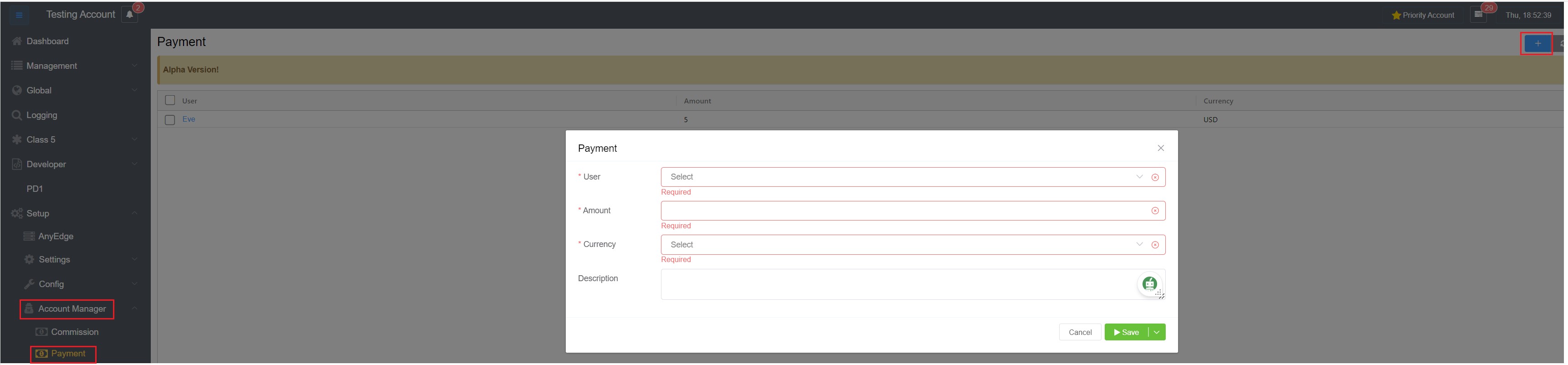Open Commission under Account Manager
This screenshot has height=365, width=1568.
tap(74, 332)
